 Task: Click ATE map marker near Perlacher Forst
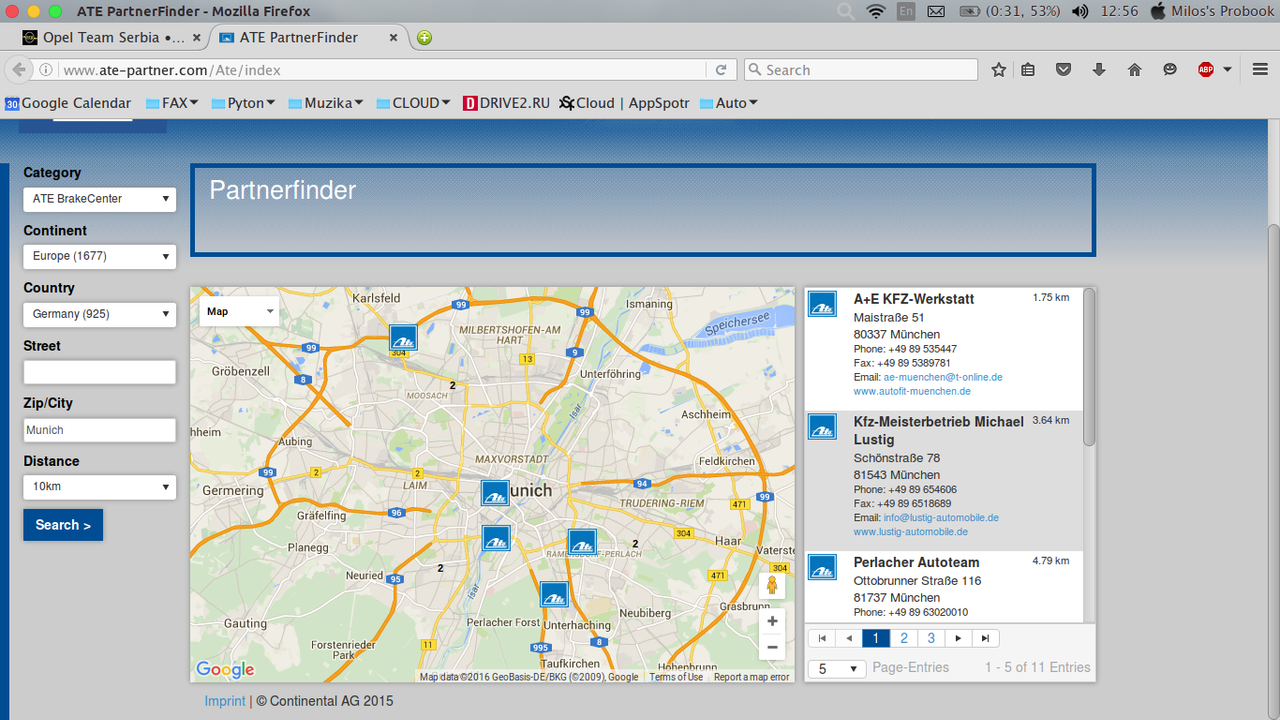554,595
